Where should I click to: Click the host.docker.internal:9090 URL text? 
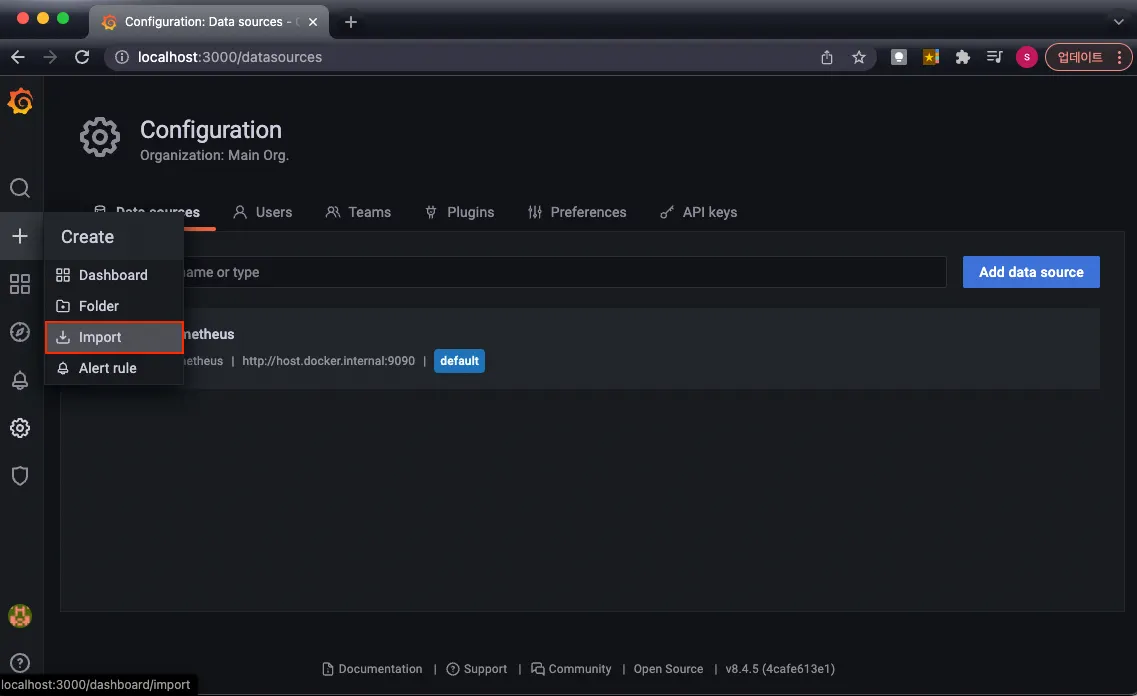click(328, 361)
